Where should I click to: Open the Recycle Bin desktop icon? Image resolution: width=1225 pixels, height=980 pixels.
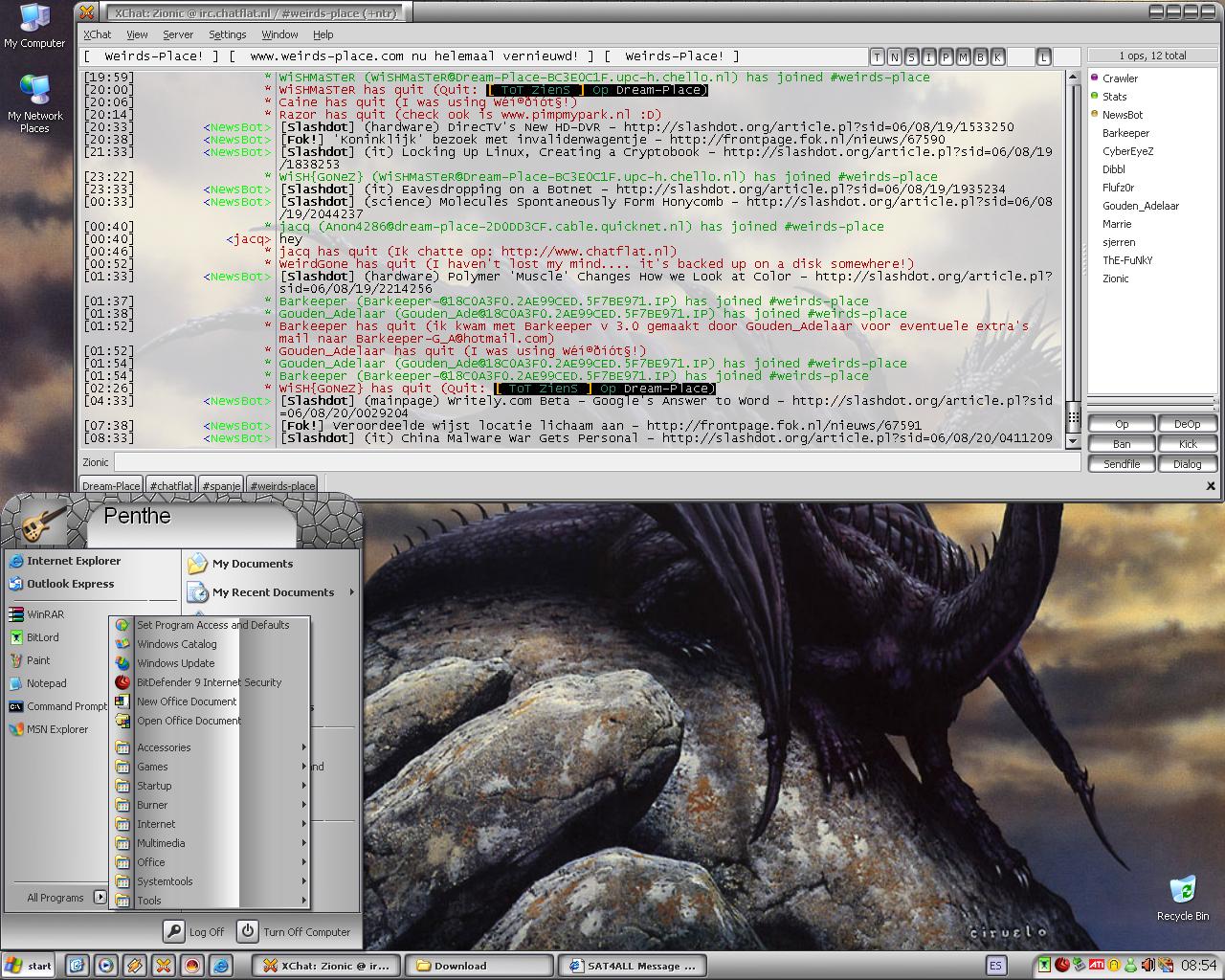point(1183,898)
